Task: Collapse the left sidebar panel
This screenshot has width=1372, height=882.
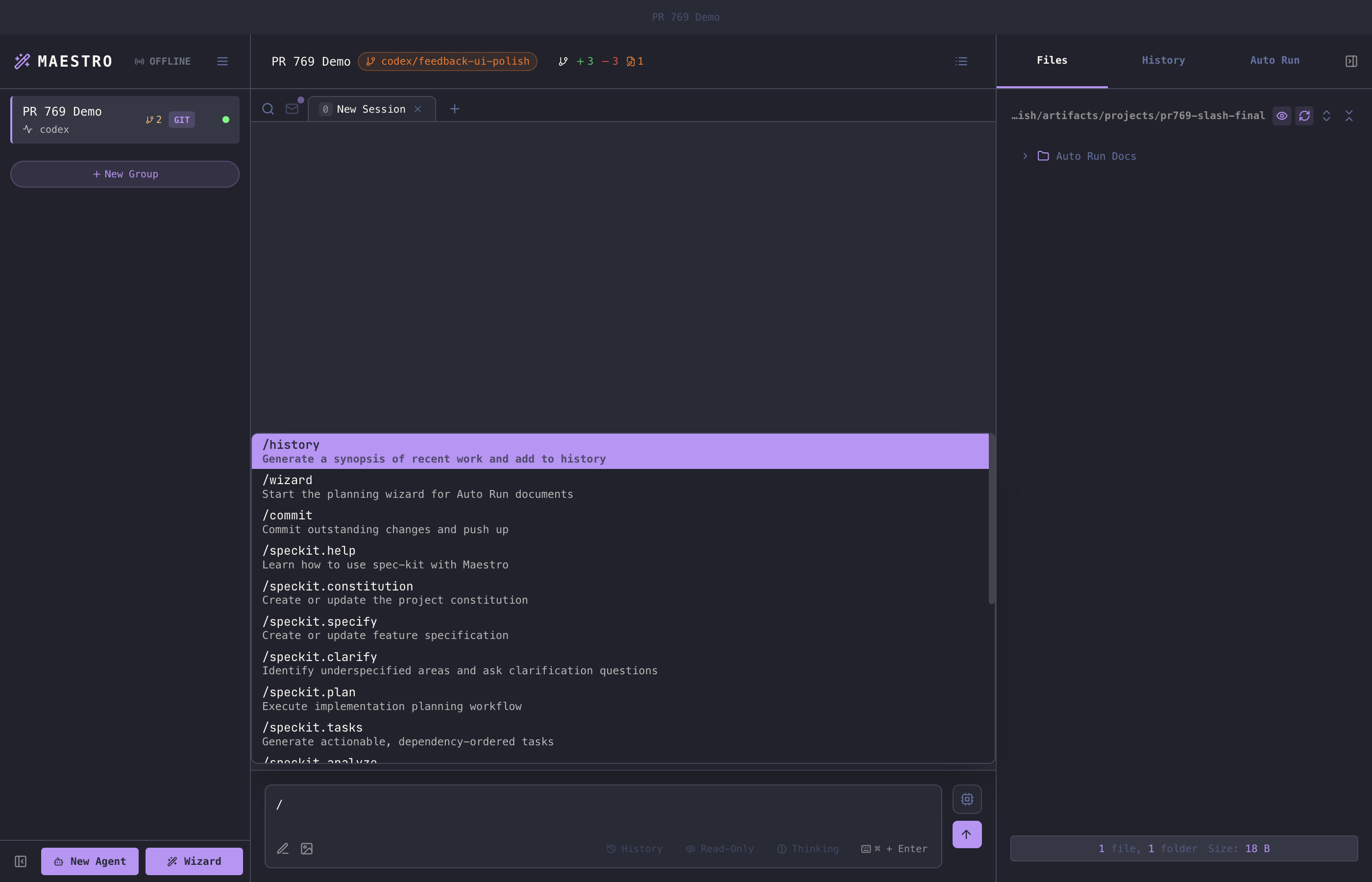Action: pyautogui.click(x=21, y=861)
